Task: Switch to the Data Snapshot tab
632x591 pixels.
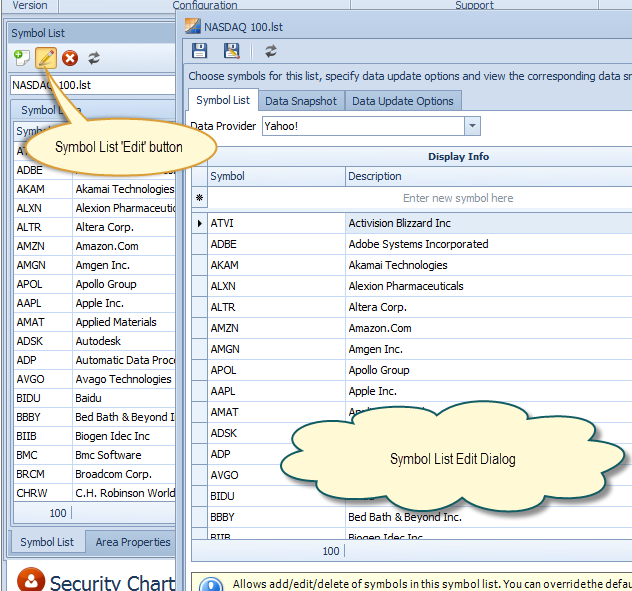Action: point(301,101)
